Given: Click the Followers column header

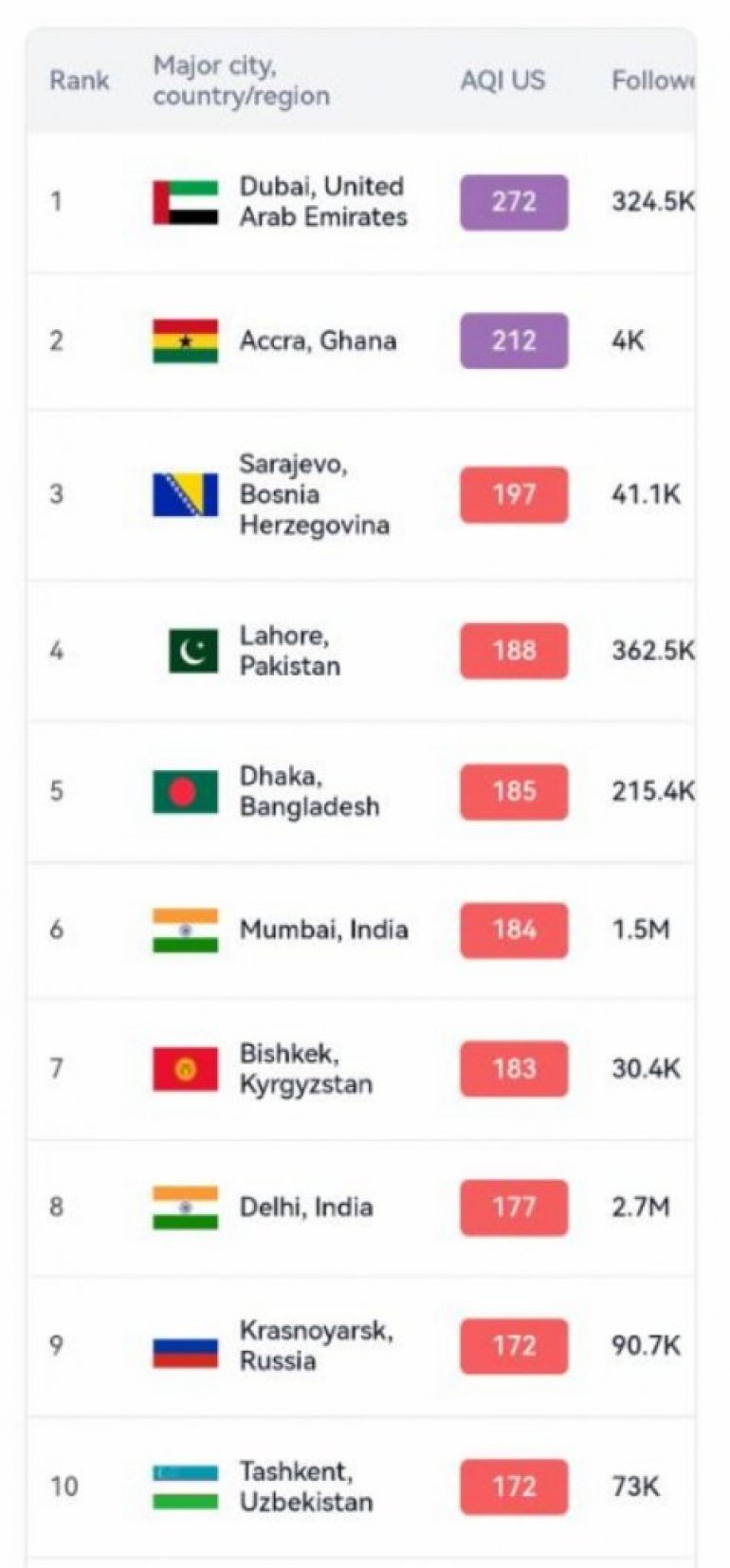Looking at the screenshot, I should 652,81.
